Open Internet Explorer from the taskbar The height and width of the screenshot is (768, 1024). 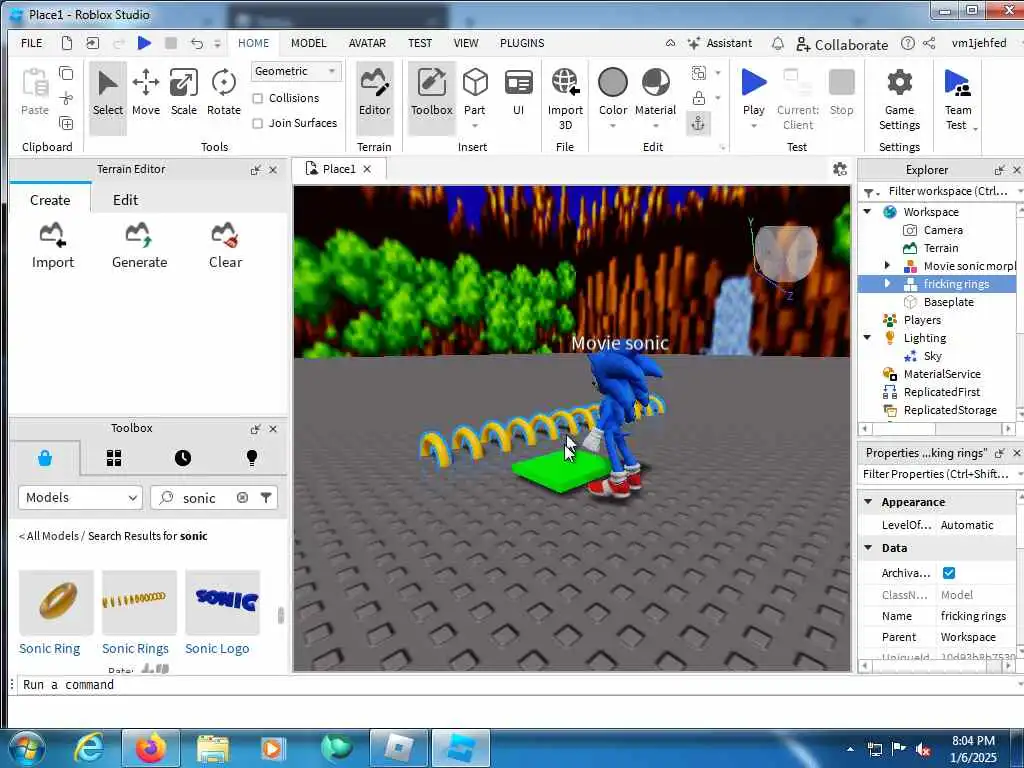pos(89,748)
